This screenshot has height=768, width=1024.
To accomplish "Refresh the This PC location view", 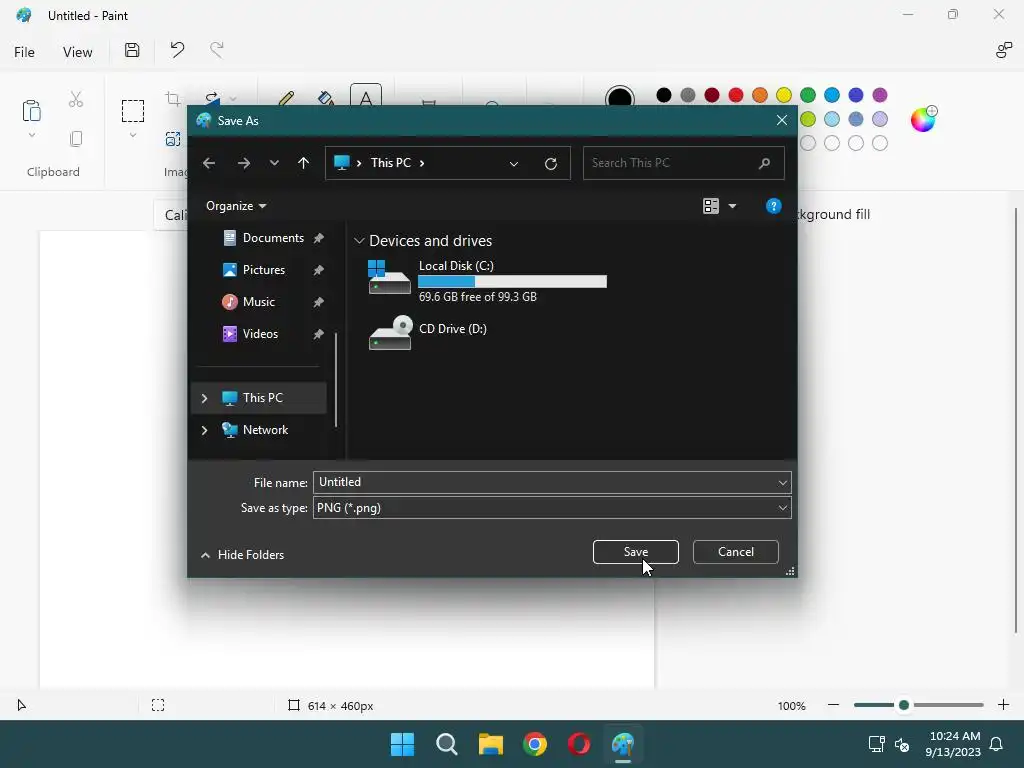I will (x=551, y=163).
